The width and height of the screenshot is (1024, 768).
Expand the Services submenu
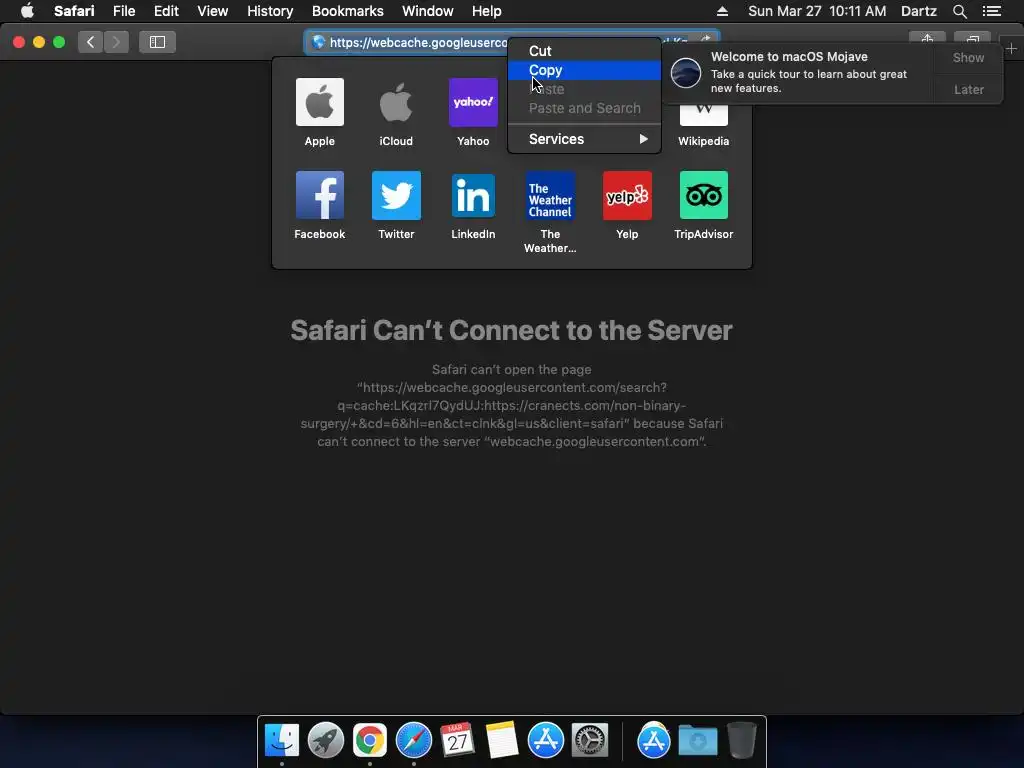click(x=584, y=139)
